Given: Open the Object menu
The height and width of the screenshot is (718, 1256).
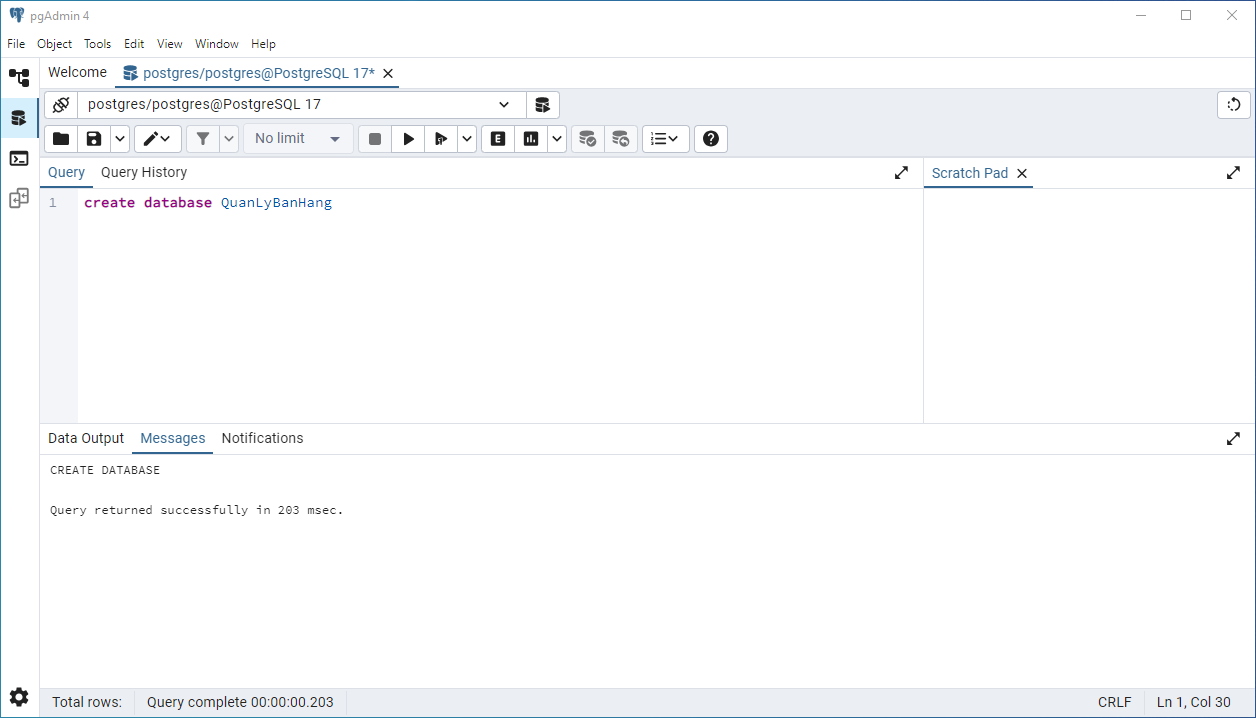Looking at the screenshot, I should click(x=54, y=44).
